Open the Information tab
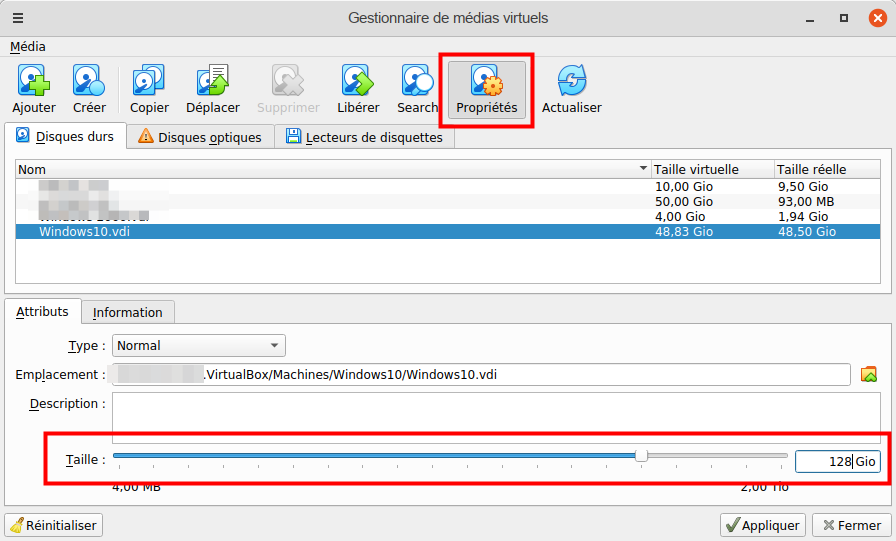The width and height of the screenshot is (896, 541). (x=127, y=312)
